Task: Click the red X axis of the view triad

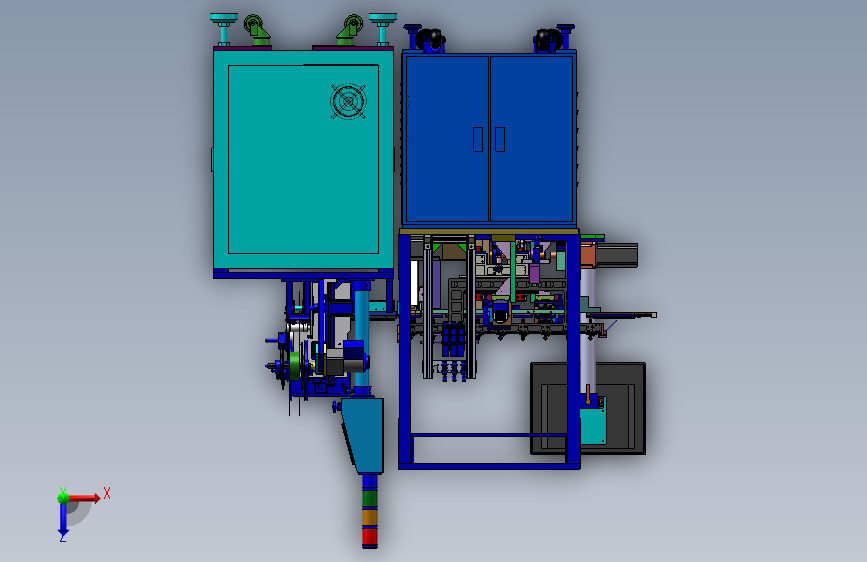Action: [83, 498]
